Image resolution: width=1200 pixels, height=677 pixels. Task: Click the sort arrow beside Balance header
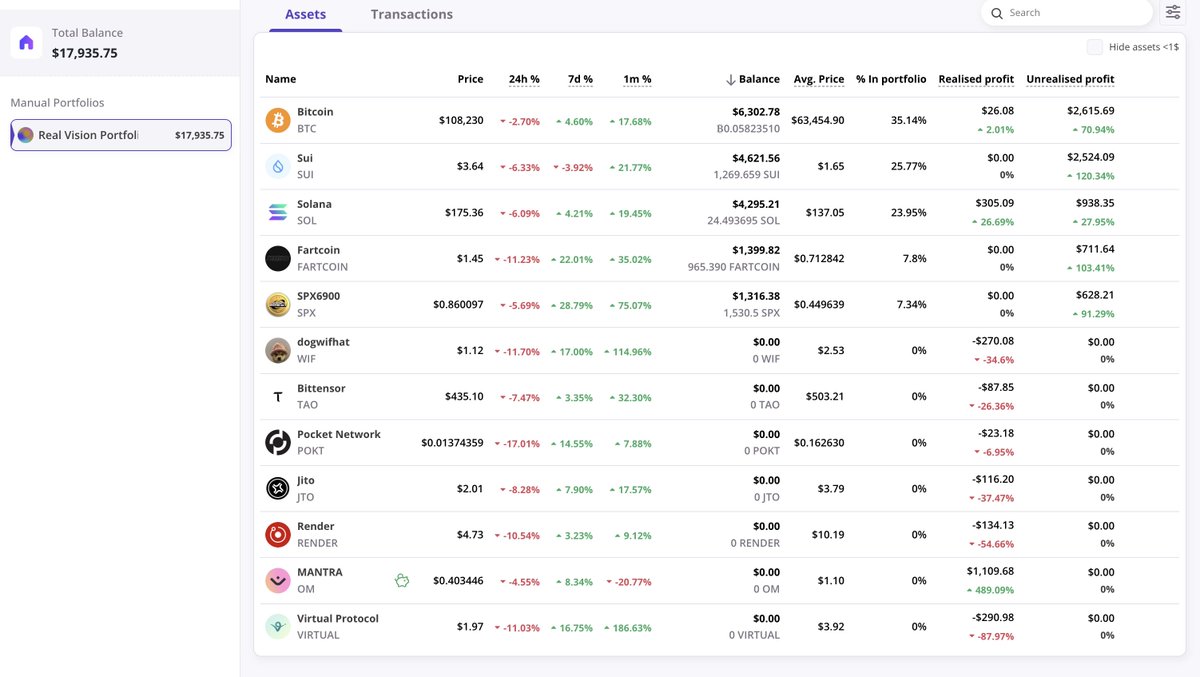[x=731, y=79]
